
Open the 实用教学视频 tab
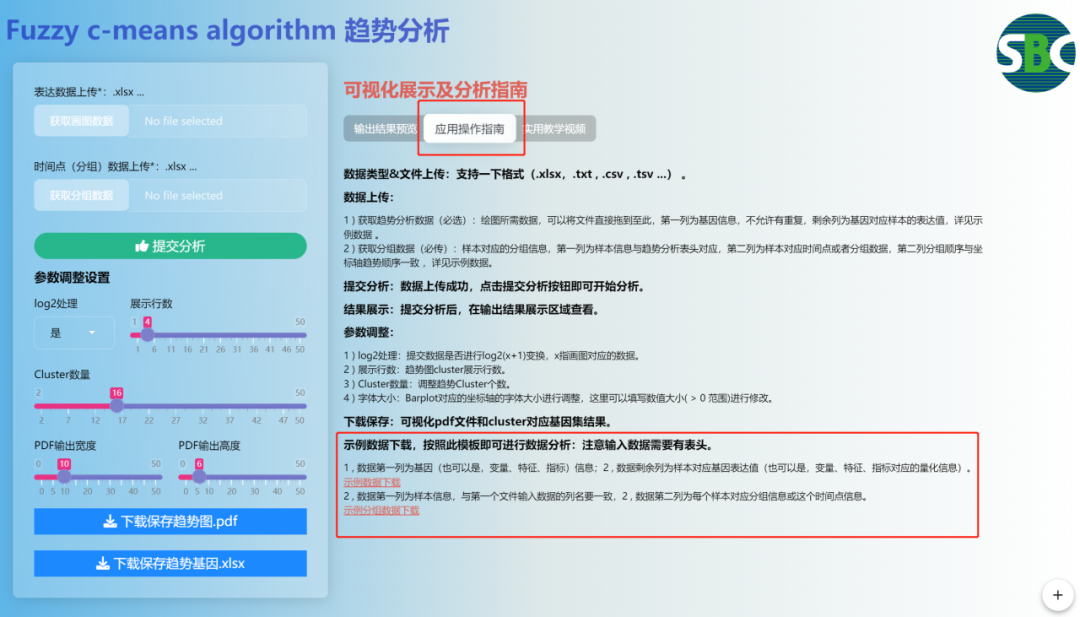(555, 129)
